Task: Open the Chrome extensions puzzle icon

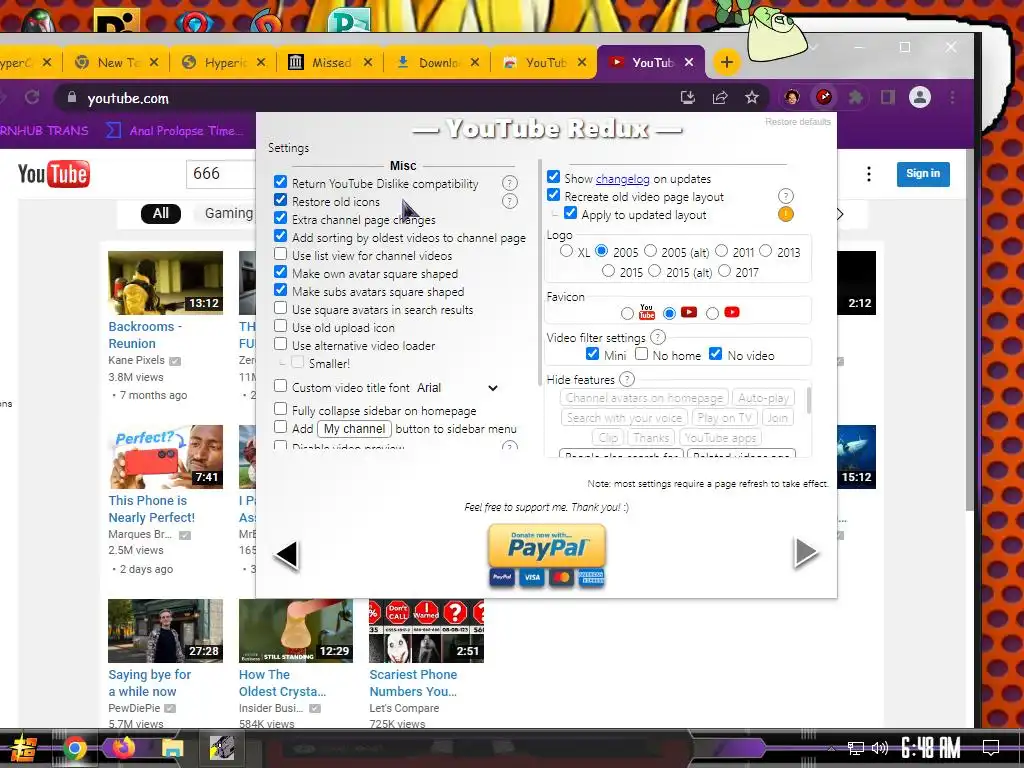Action: pyautogui.click(x=856, y=97)
